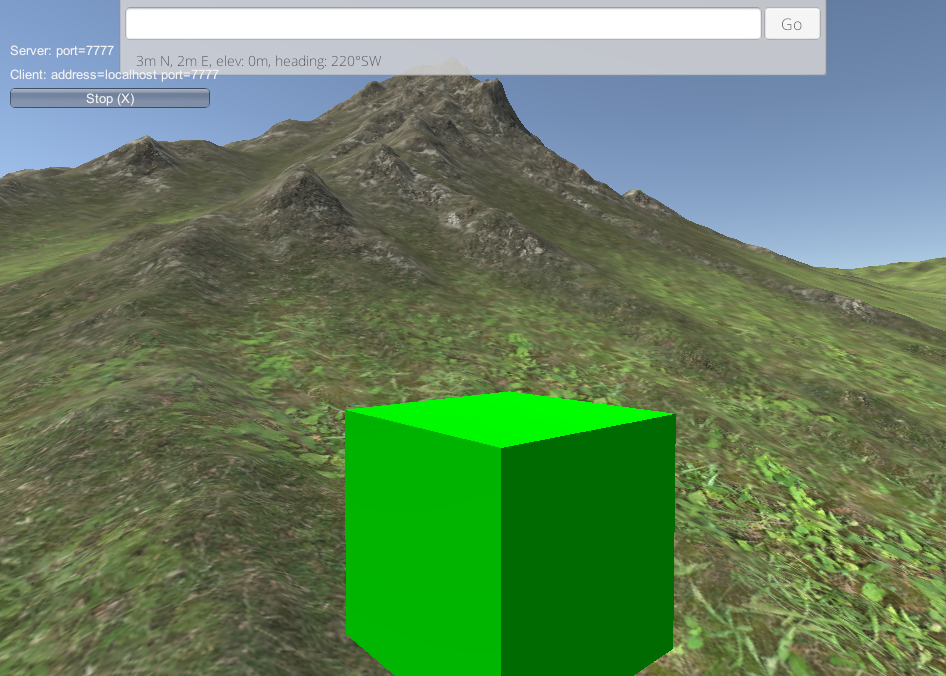
Task: Click the dark right face of green cube
Action: tap(588, 550)
